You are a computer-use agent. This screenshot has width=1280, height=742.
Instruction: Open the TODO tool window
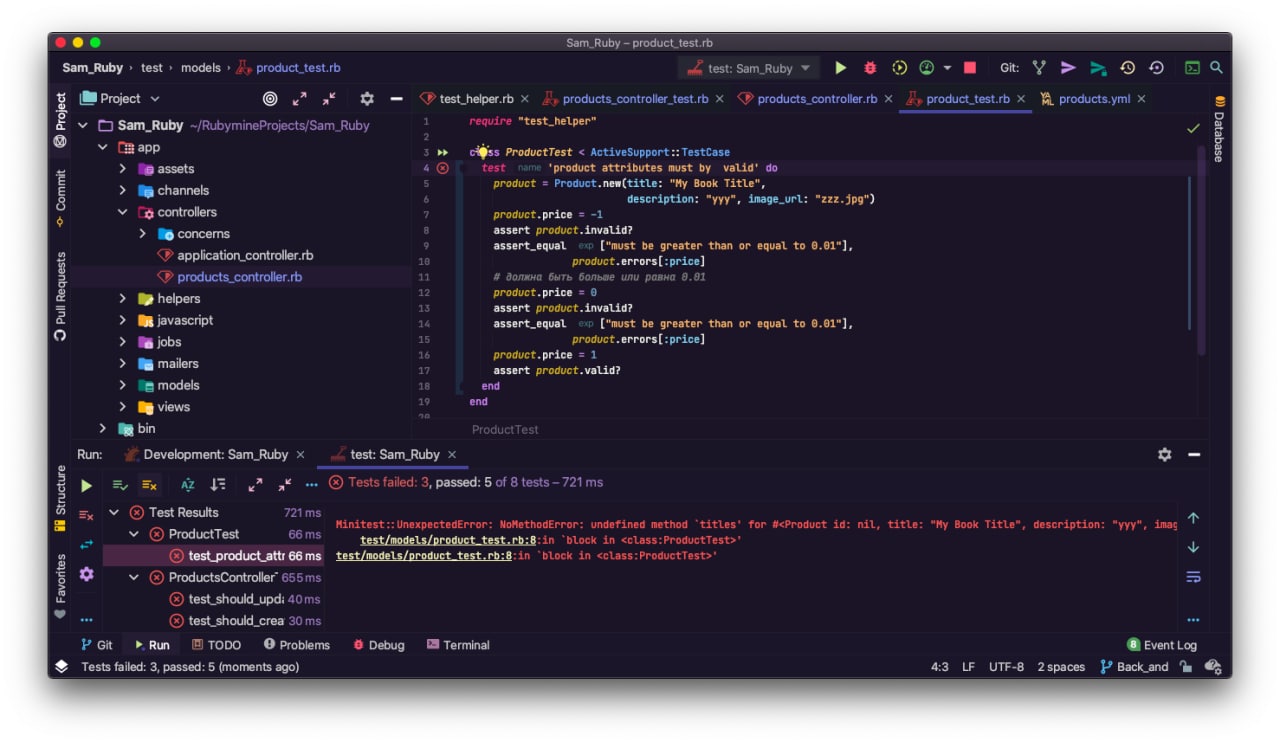point(216,645)
